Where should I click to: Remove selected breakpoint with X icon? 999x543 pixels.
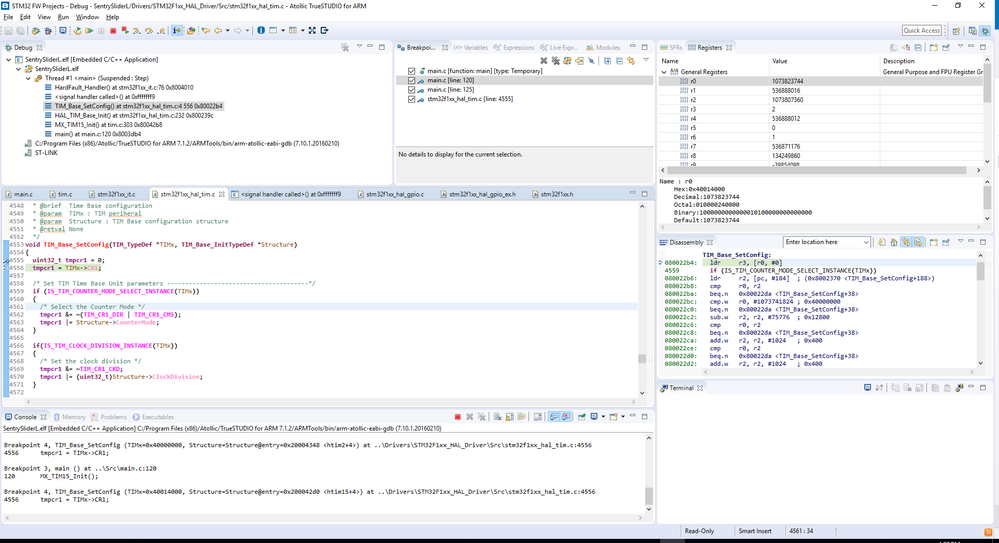click(x=543, y=61)
